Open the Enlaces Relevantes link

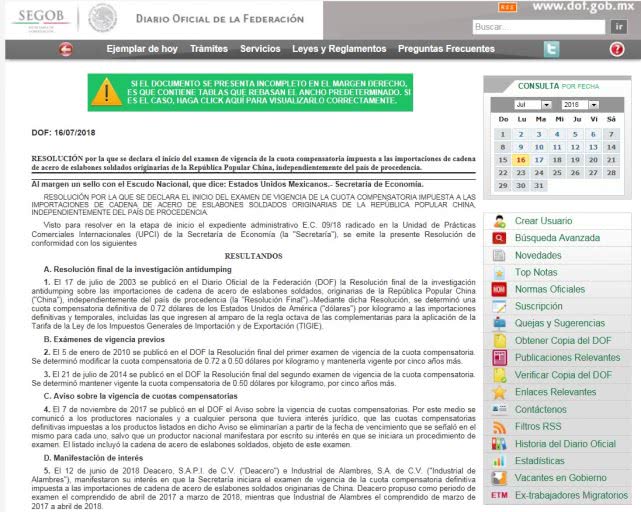[x=555, y=392]
